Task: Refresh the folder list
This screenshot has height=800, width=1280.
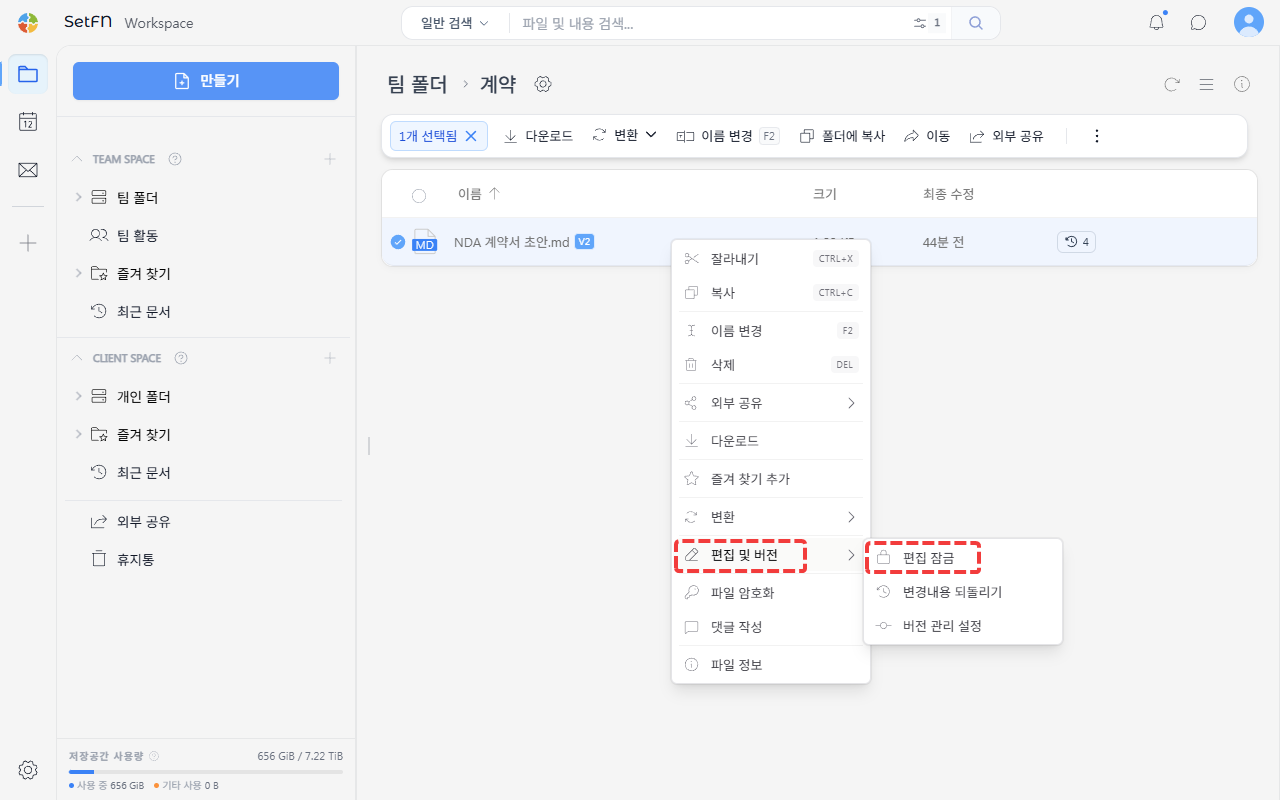Action: pos(1172,84)
